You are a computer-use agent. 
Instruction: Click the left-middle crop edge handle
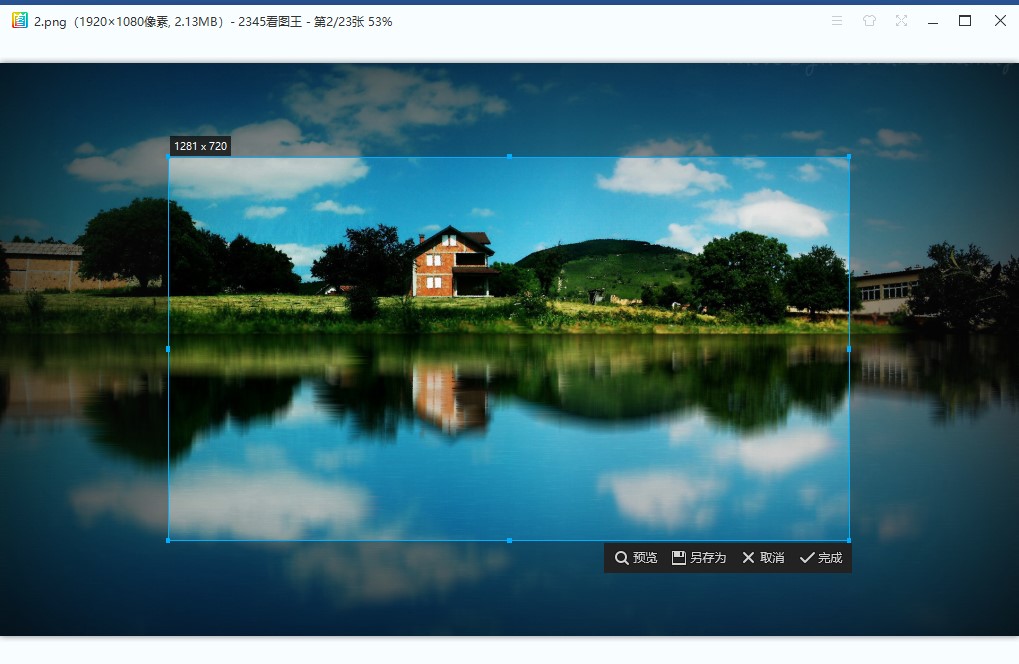coord(168,349)
